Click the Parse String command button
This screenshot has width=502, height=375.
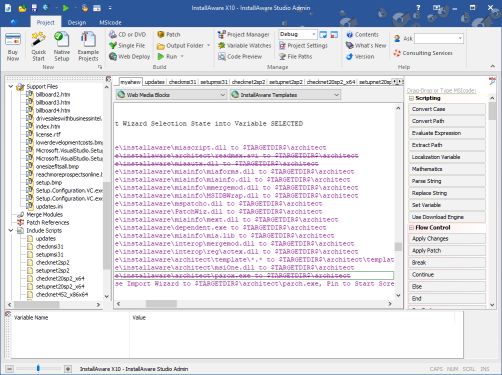(447, 181)
